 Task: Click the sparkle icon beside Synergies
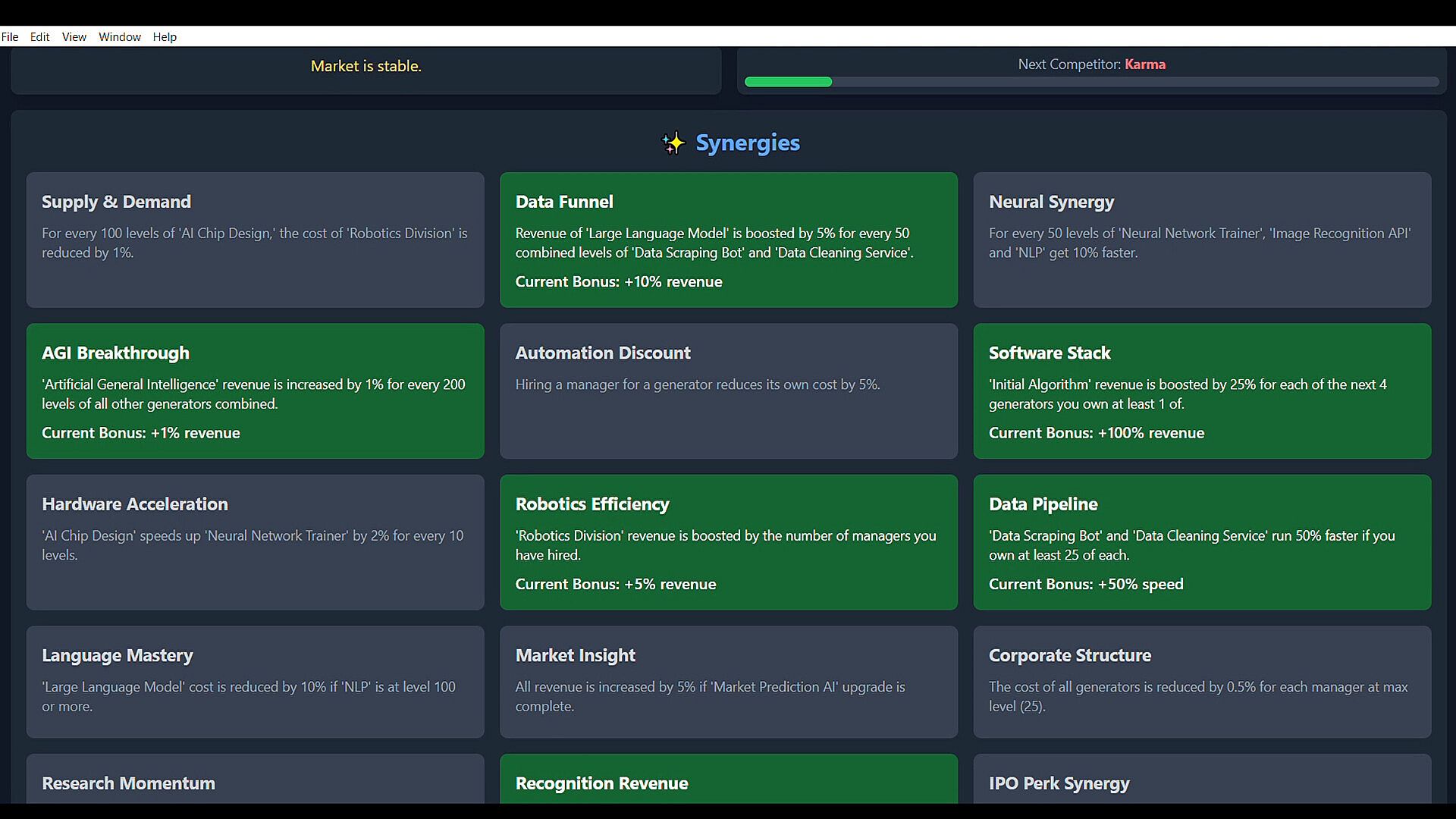coord(673,143)
